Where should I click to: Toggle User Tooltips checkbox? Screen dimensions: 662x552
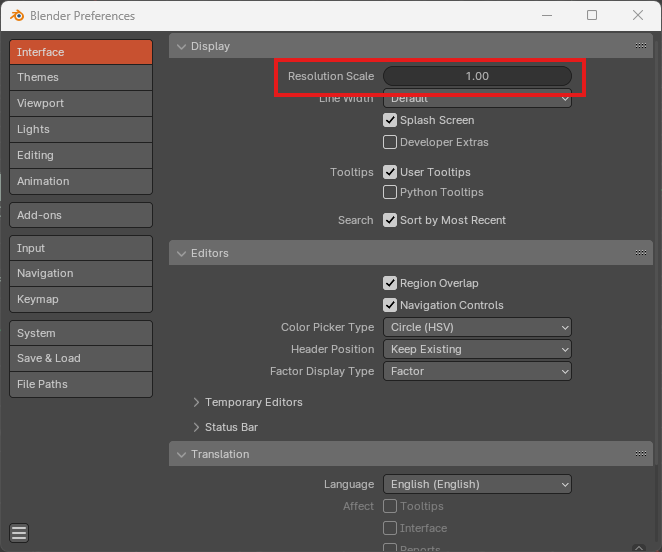tap(390, 172)
